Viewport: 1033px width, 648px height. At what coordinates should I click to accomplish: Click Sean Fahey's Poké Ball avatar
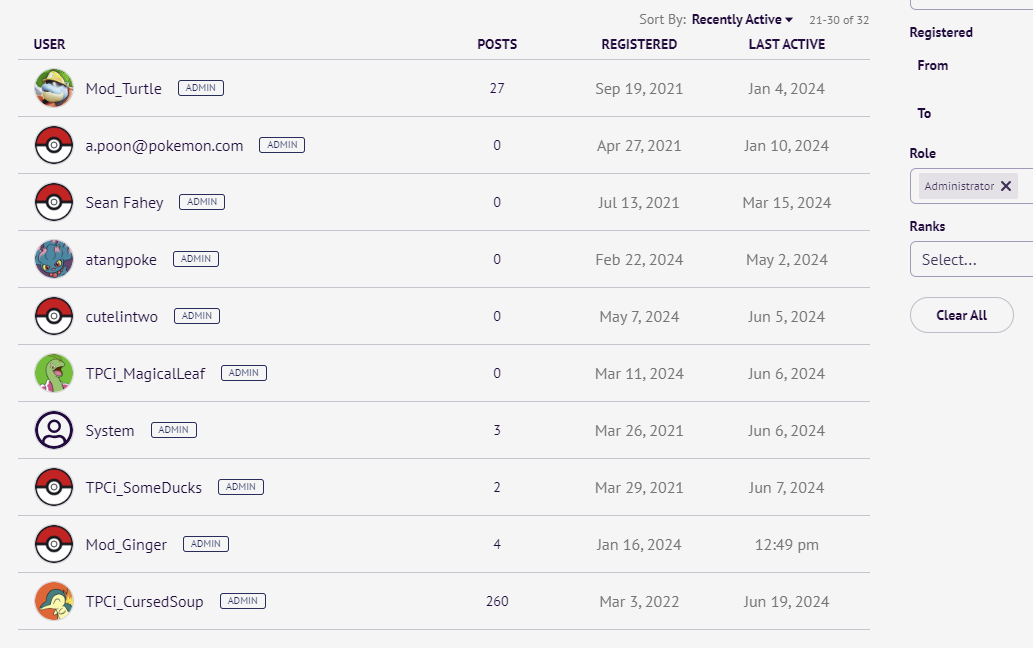54,202
